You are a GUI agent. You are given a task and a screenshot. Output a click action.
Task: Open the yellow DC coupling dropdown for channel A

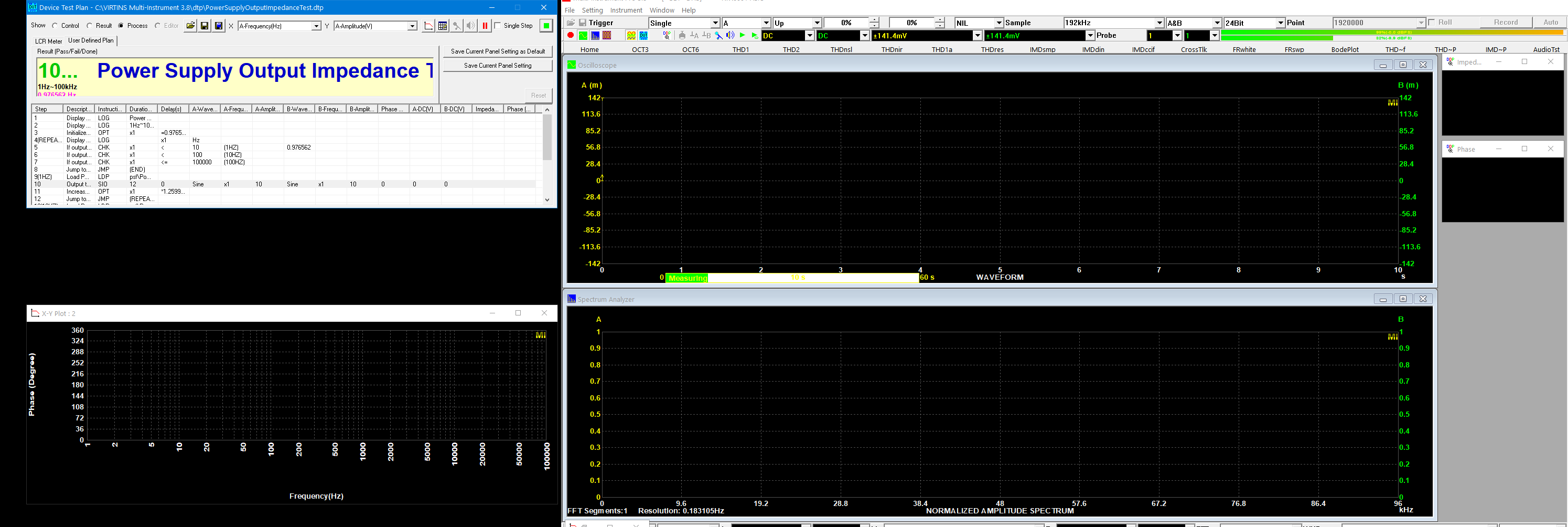click(x=810, y=36)
